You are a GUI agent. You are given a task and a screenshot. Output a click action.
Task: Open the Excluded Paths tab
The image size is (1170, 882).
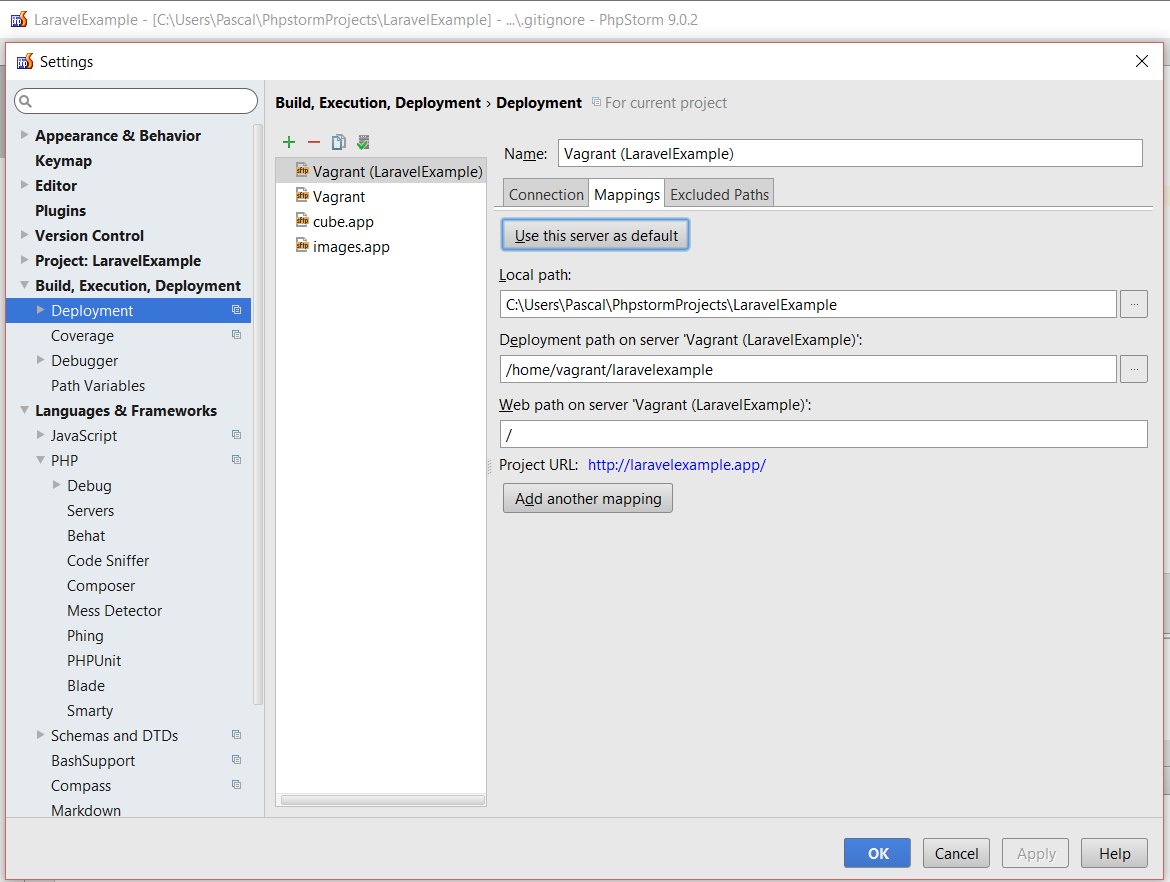(x=719, y=194)
